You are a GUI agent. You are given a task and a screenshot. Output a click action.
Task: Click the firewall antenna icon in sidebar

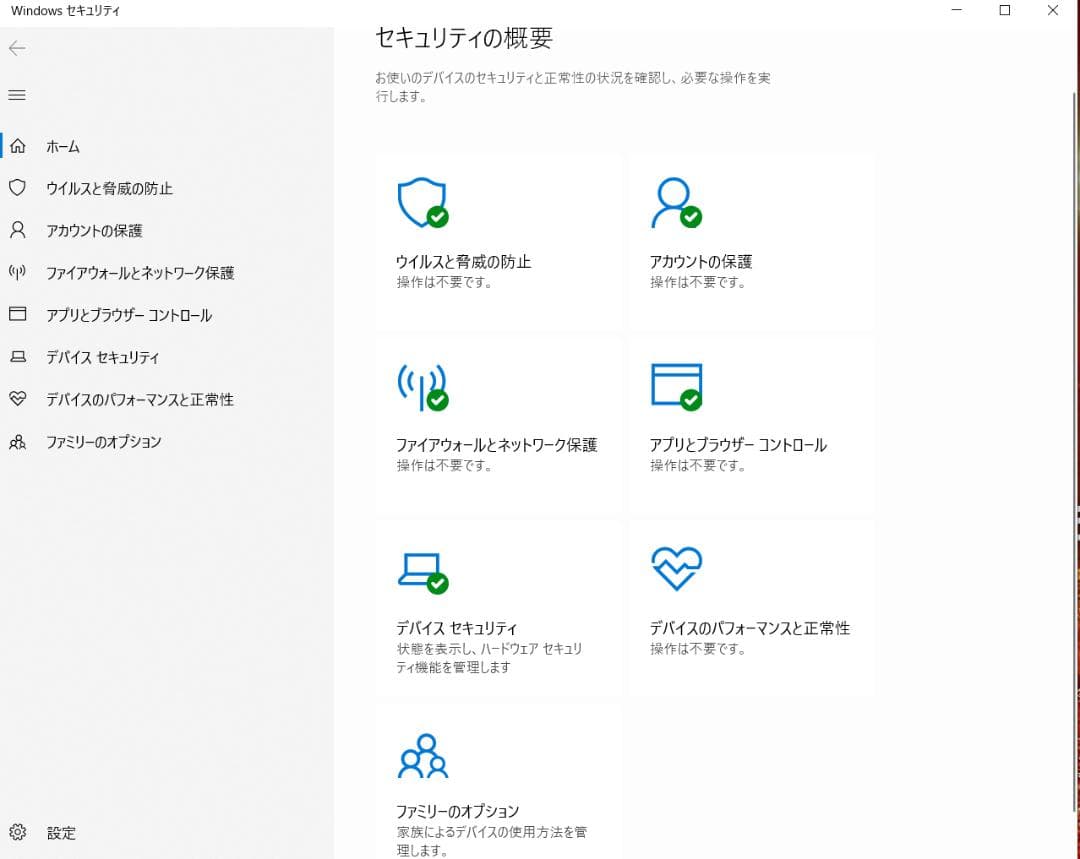[x=17, y=271]
